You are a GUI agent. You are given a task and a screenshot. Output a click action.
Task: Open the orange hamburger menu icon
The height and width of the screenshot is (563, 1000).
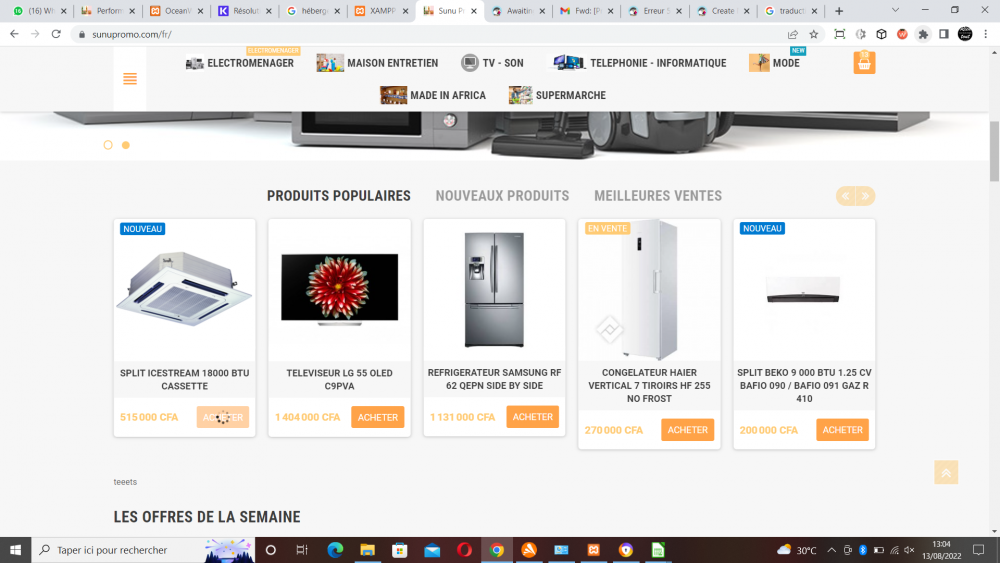130,78
